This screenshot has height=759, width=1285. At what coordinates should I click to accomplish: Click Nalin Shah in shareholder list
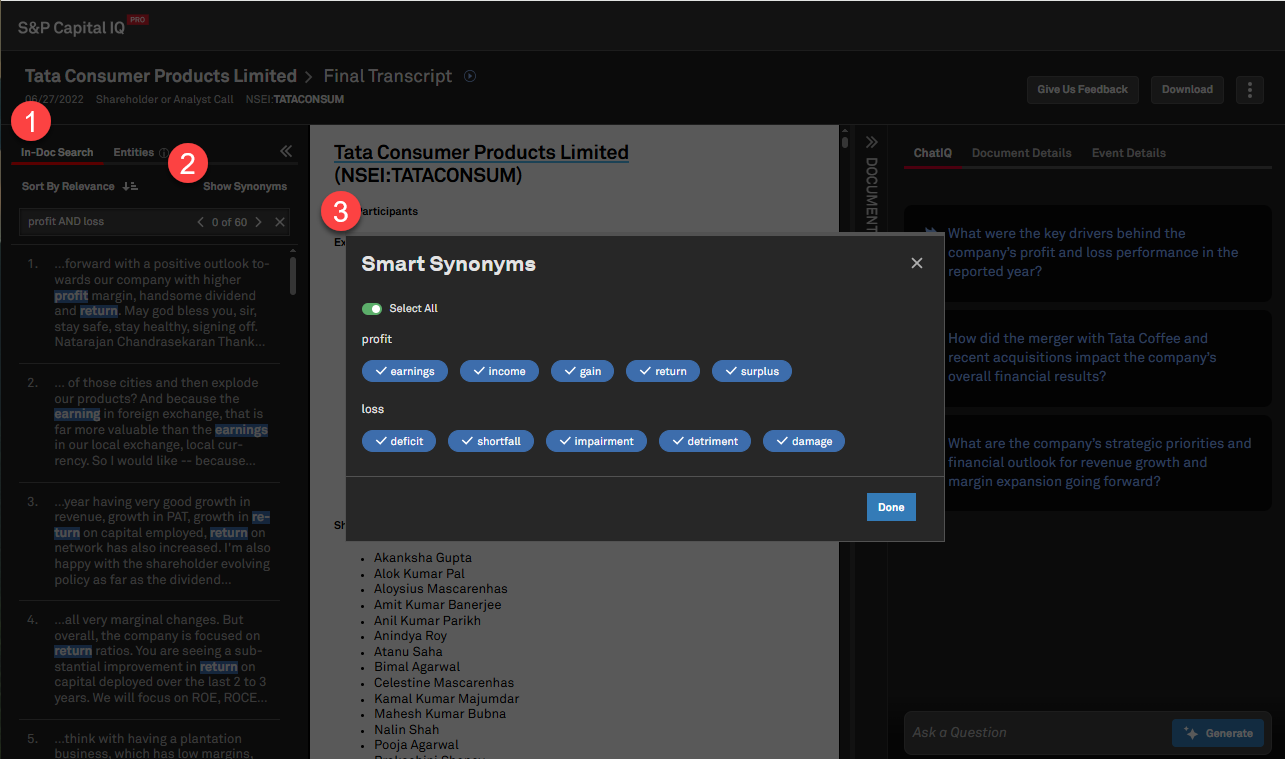point(406,730)
